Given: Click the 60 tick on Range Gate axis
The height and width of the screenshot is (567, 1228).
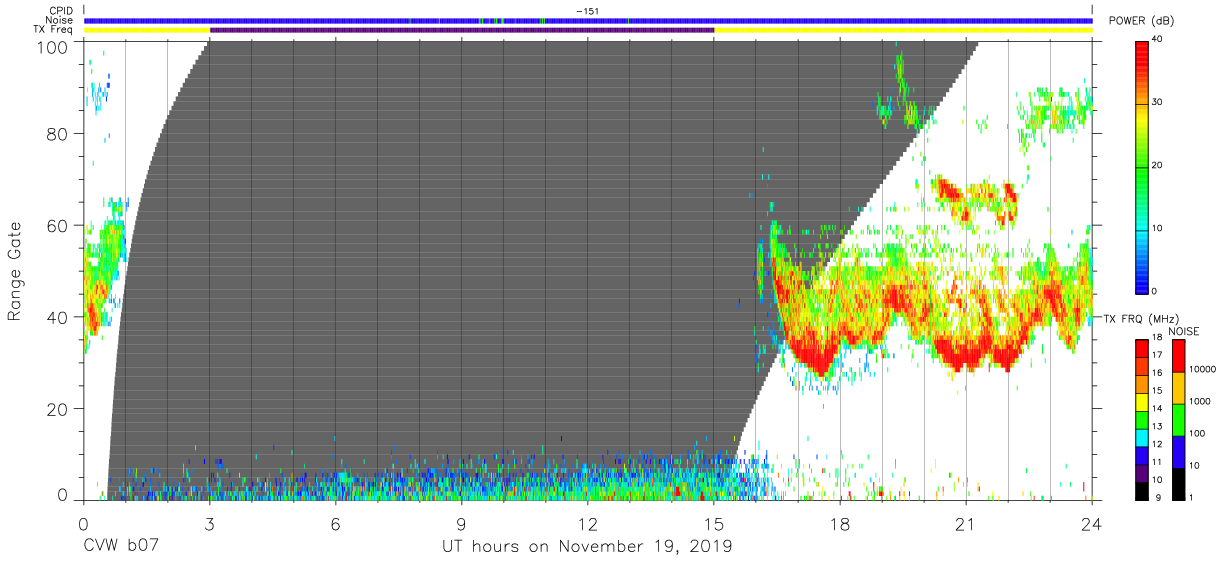Looking at the screenshot, I should [x=58, y=226].
